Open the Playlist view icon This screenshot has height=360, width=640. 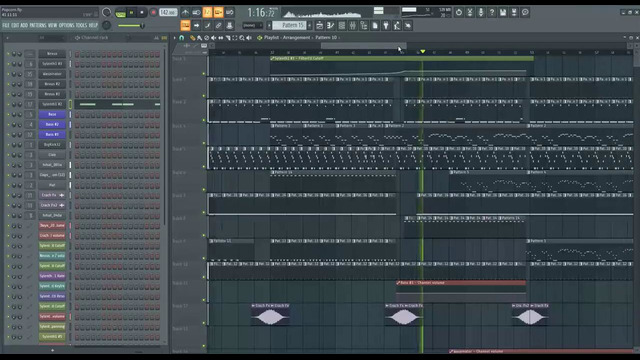tap(320, 26)
